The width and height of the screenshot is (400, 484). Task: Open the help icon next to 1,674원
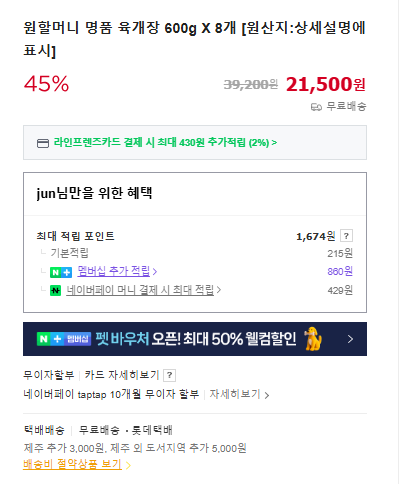click(346, 236)
